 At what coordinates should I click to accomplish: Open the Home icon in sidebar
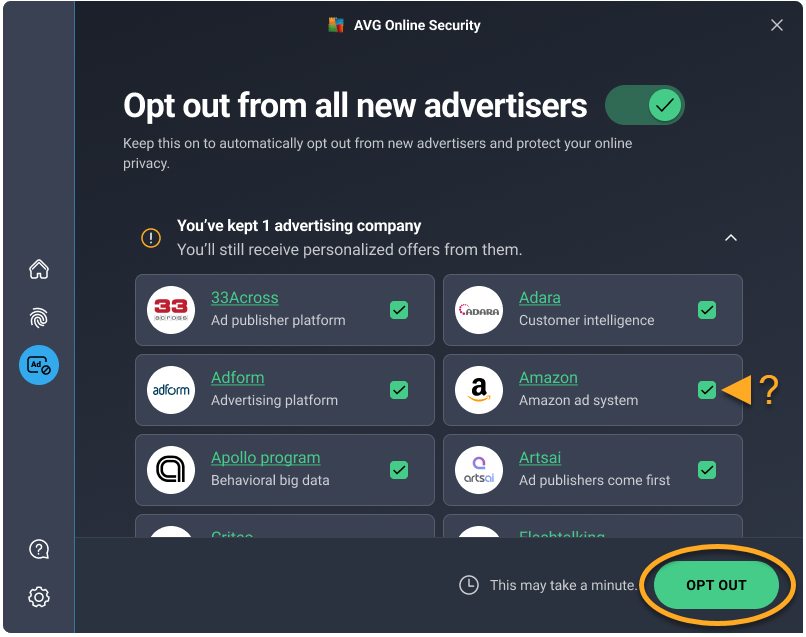[x=39, y=269]
